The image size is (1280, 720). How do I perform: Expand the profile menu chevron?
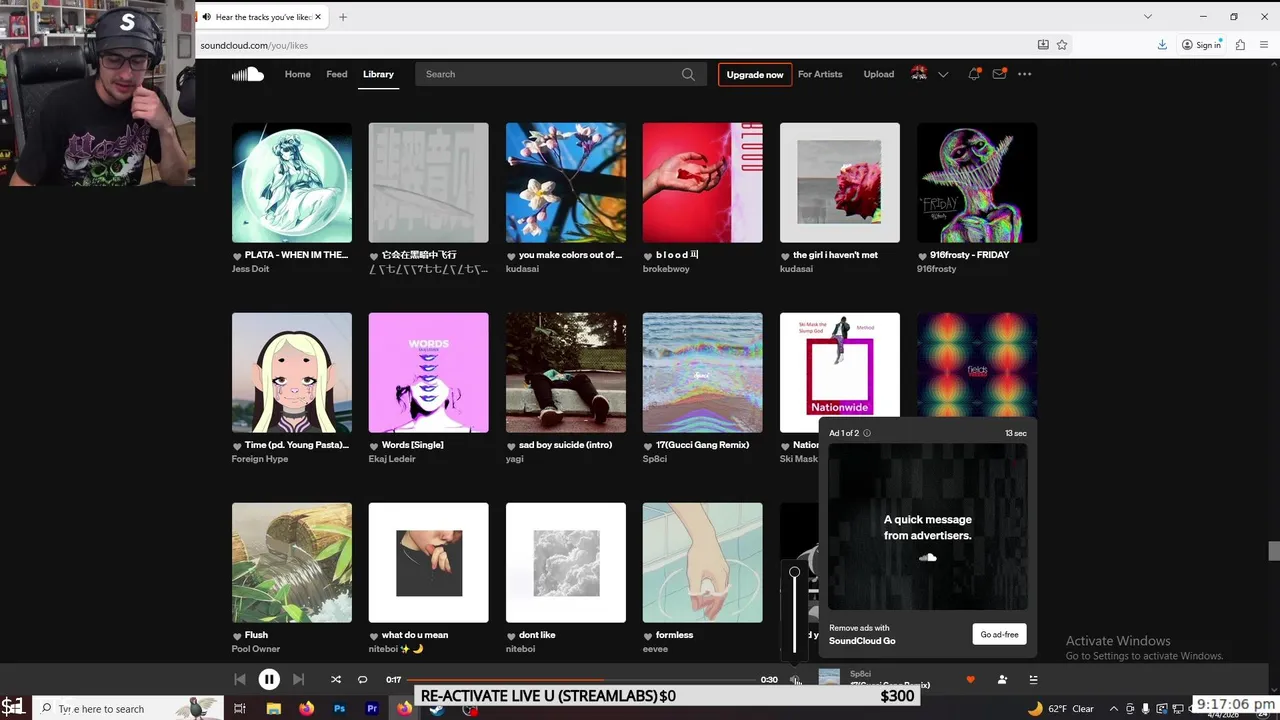[x=942, y=74]
